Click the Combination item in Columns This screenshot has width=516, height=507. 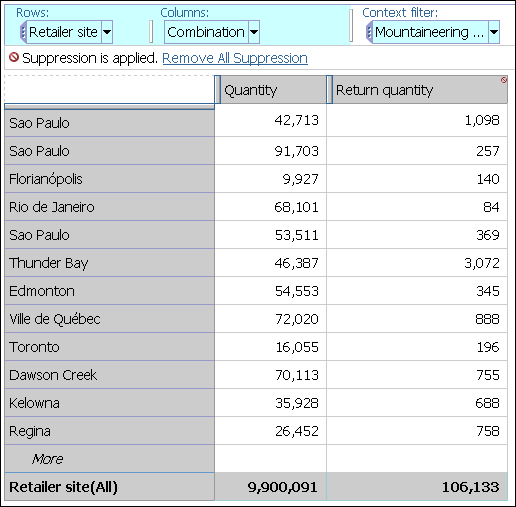pyautogui.click(x=206, y=32)
